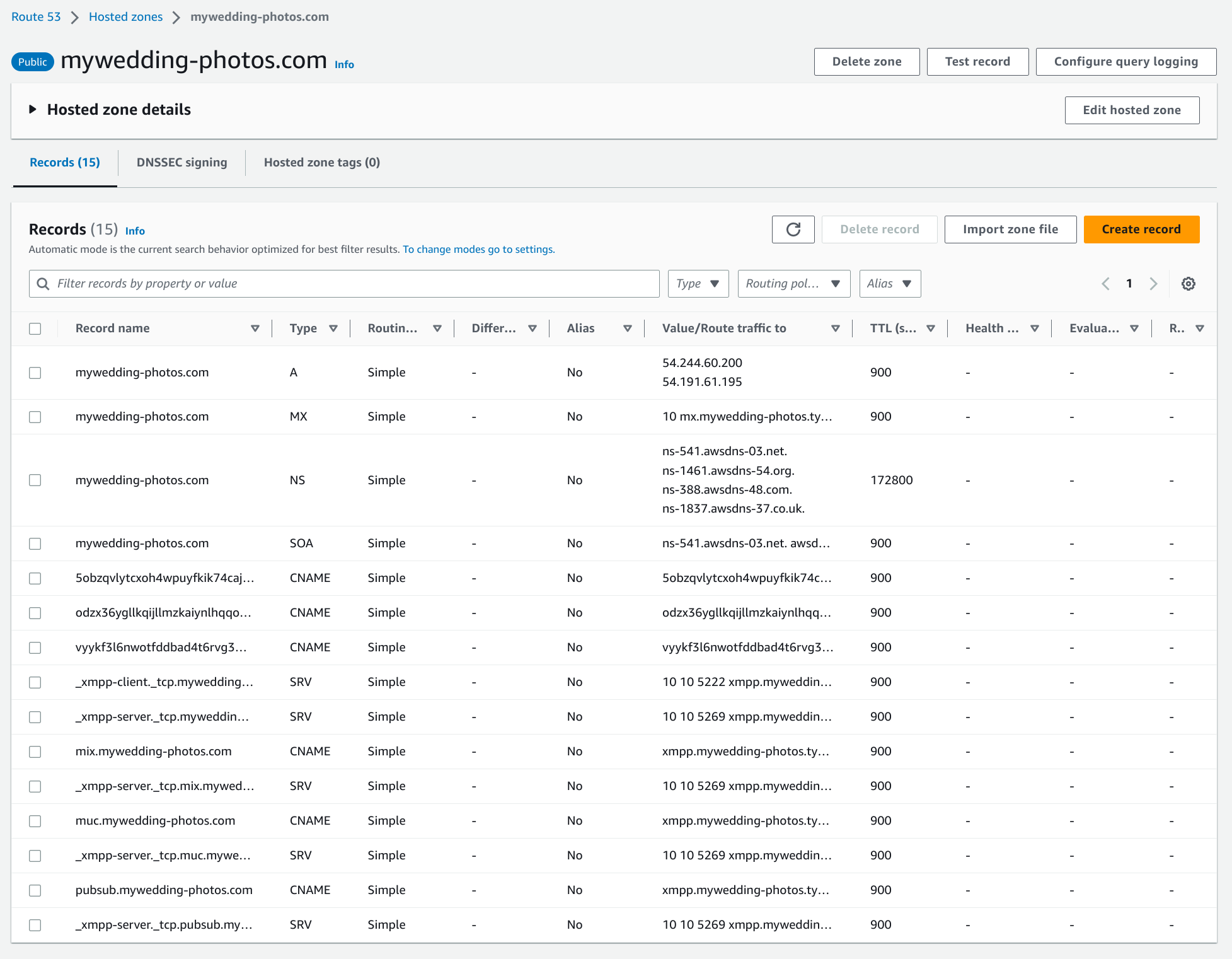
Task: Sort by Alias column arrow
Action: pyautogui.click(x=628, y=328)
